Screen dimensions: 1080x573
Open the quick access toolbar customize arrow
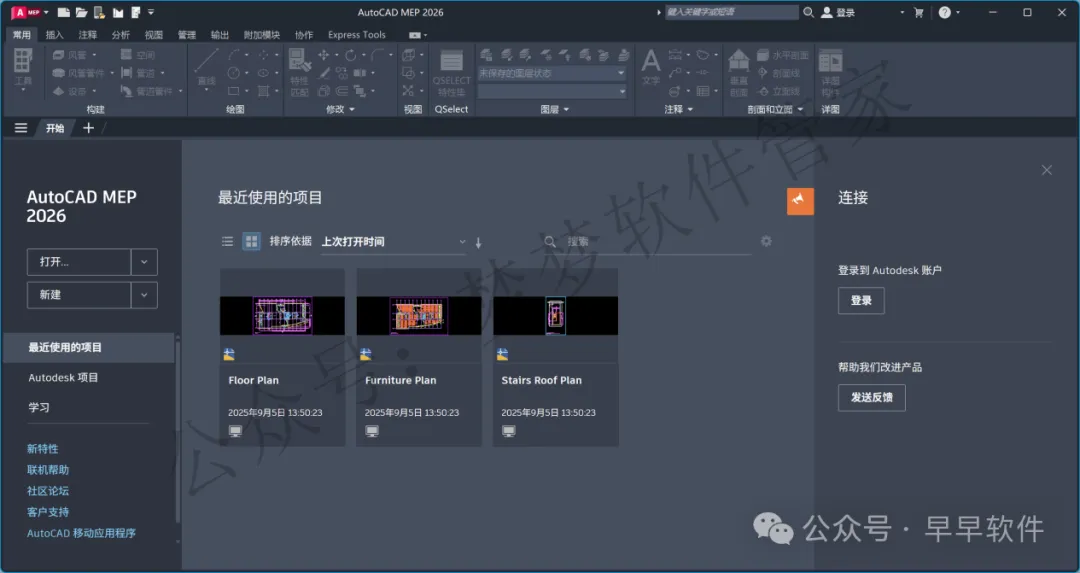pos(151,12)
